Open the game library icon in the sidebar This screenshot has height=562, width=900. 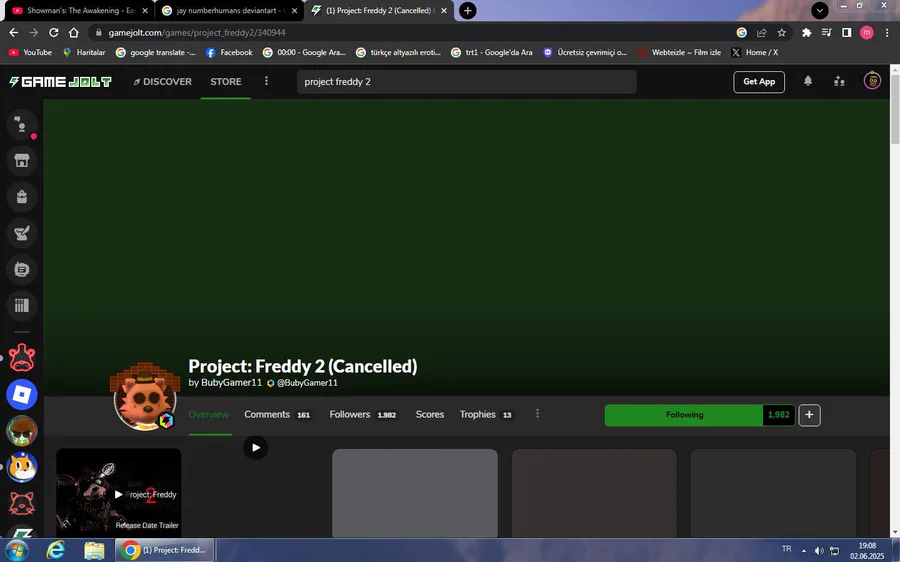pos(22,305)
